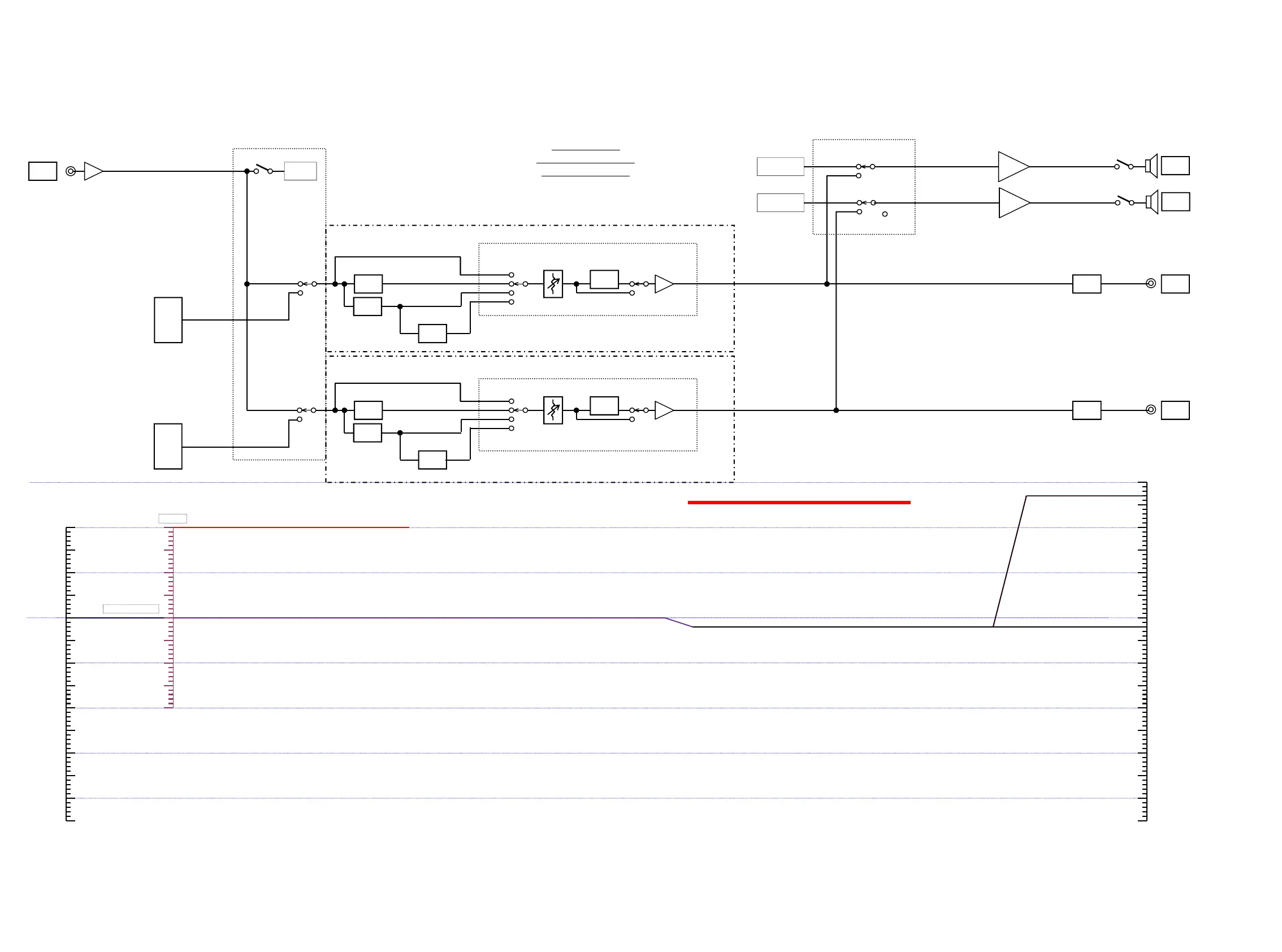Viewport: 1282px width, 952px height.
Task: Click the isolated circle terminal in top-right dotted box
Action: click(x=885, y=214)
